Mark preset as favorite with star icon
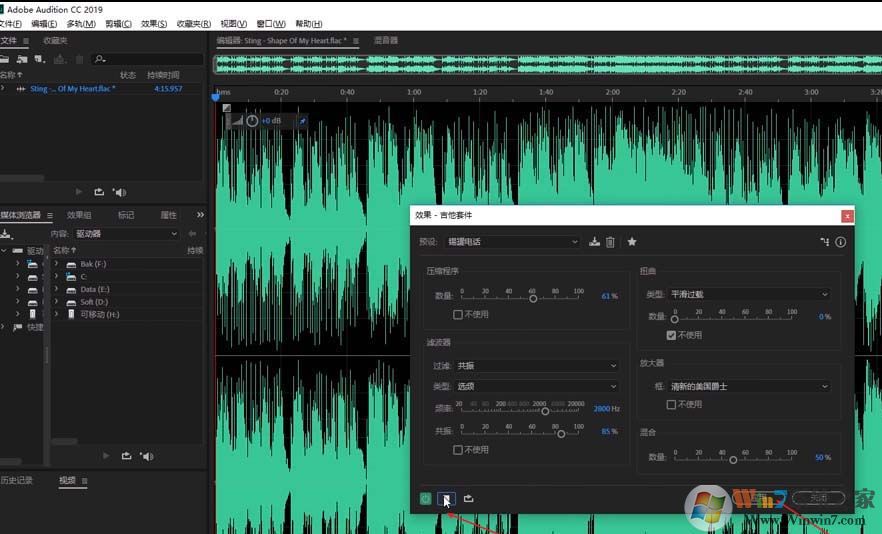Image resolution: width=882 pixels, height=534 pixels. point(631,242)
